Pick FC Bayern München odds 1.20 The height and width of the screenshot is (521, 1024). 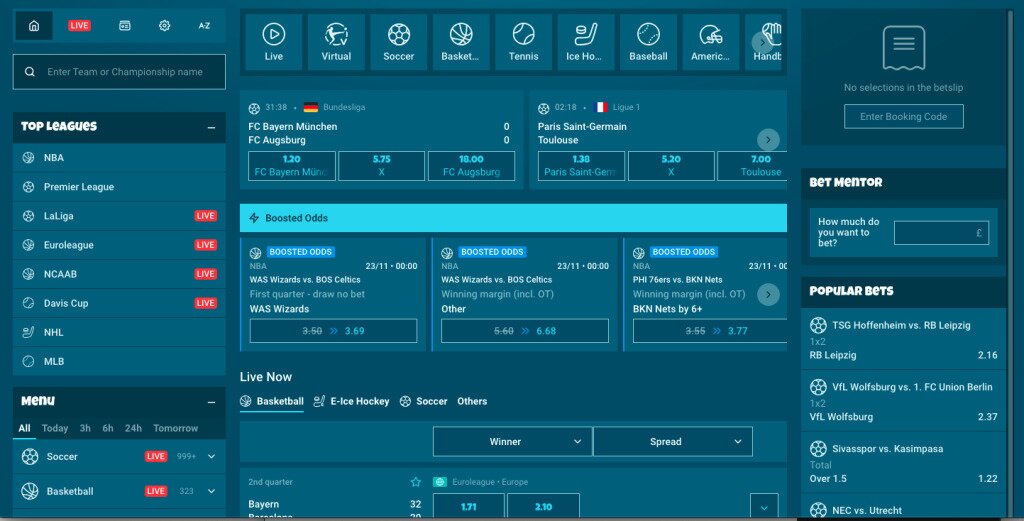pos(291,165)
